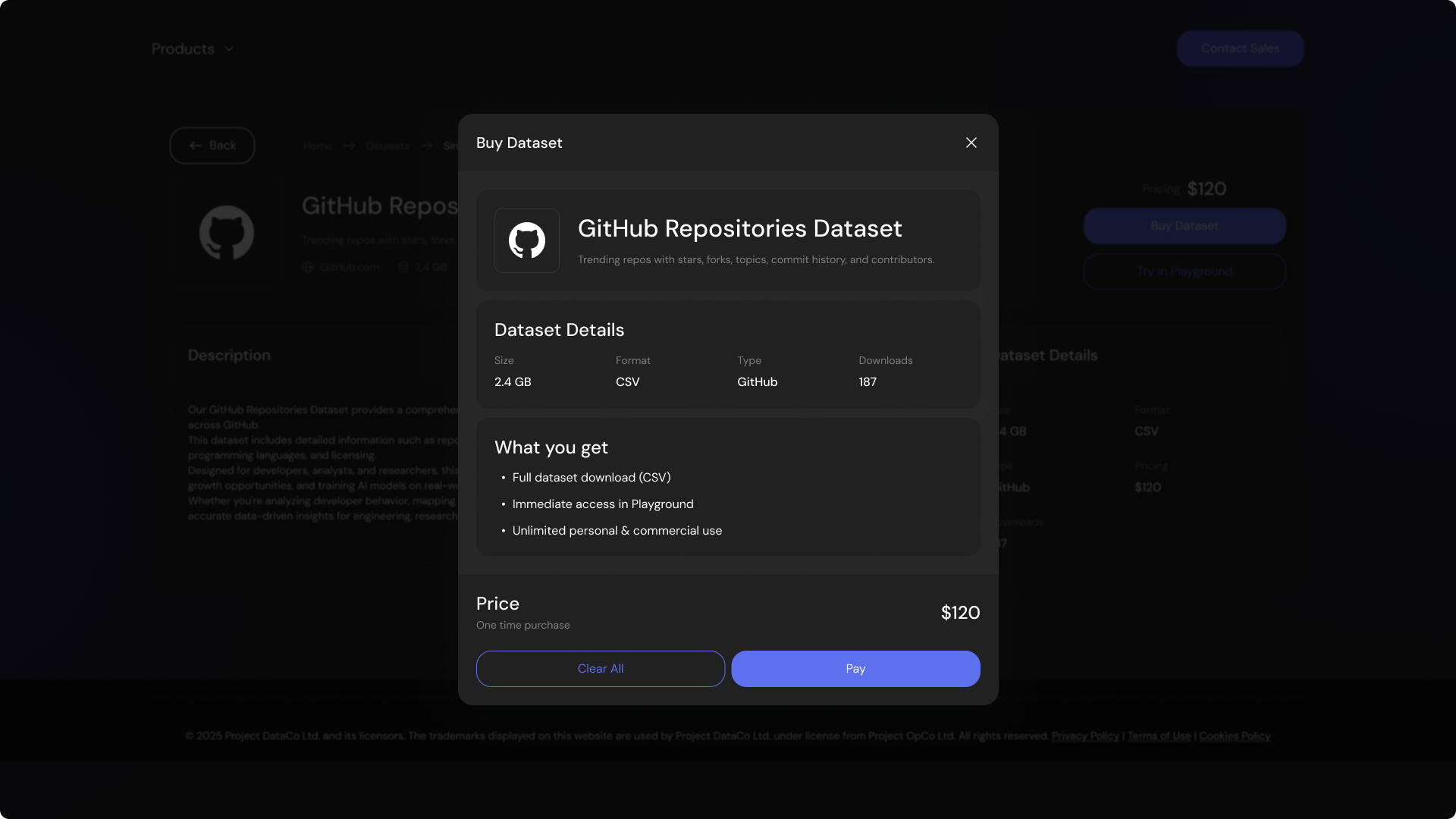This screenshot has width=1456, height=819.
Task: Open the Products dropdown
Action: [182, 49]
